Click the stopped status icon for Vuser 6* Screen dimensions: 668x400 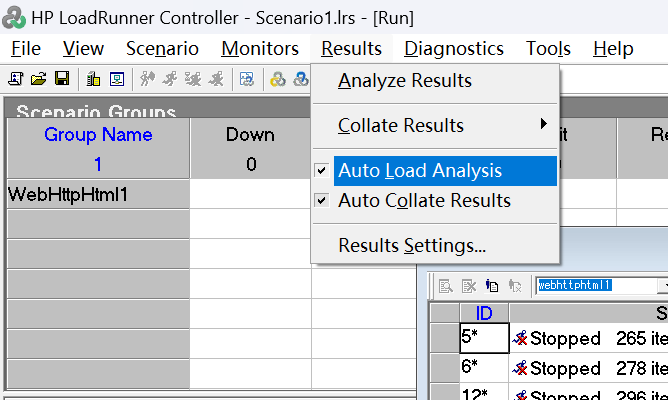tap(519, 368)
